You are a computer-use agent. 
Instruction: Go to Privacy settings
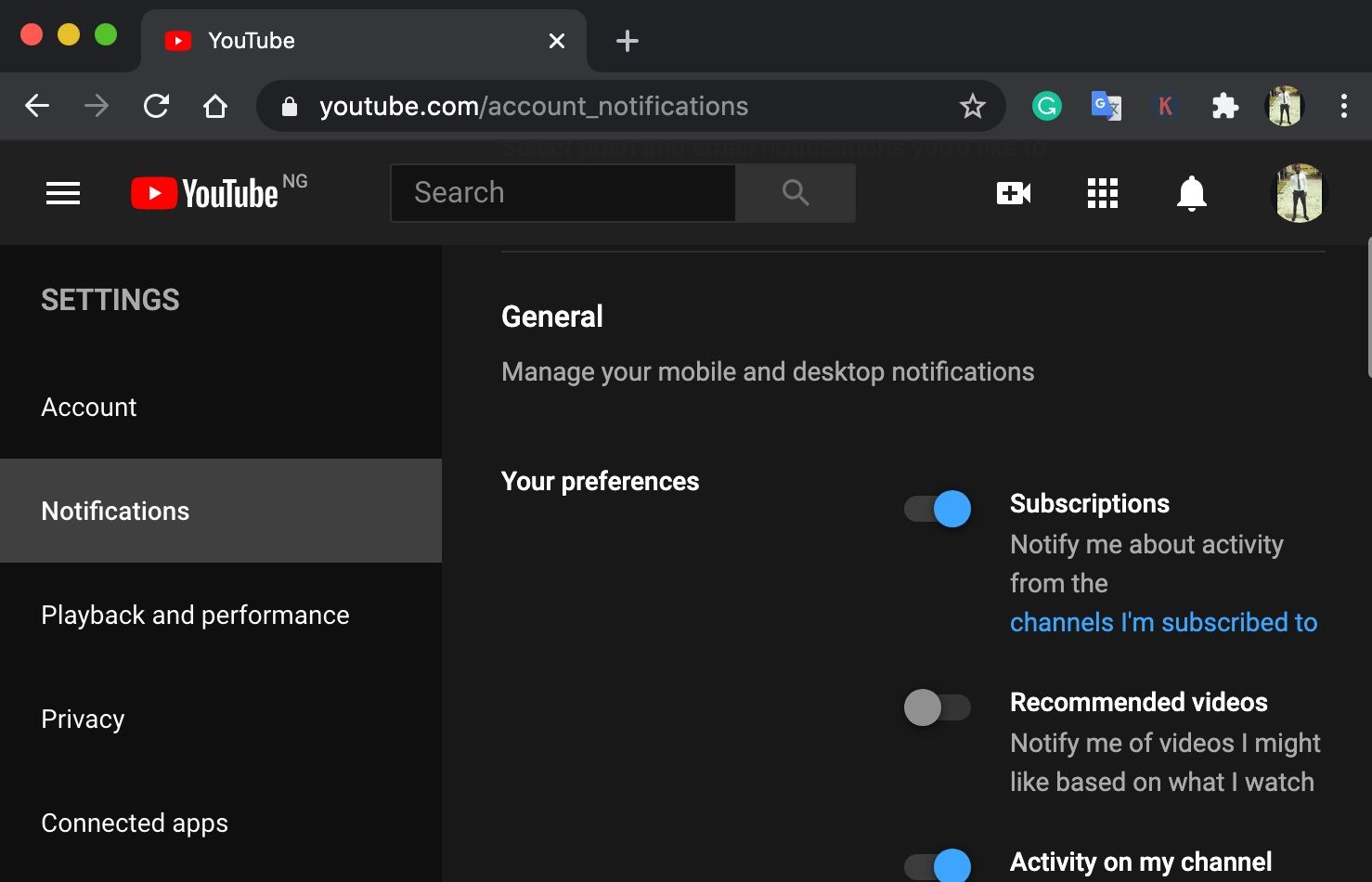point(83,719)
